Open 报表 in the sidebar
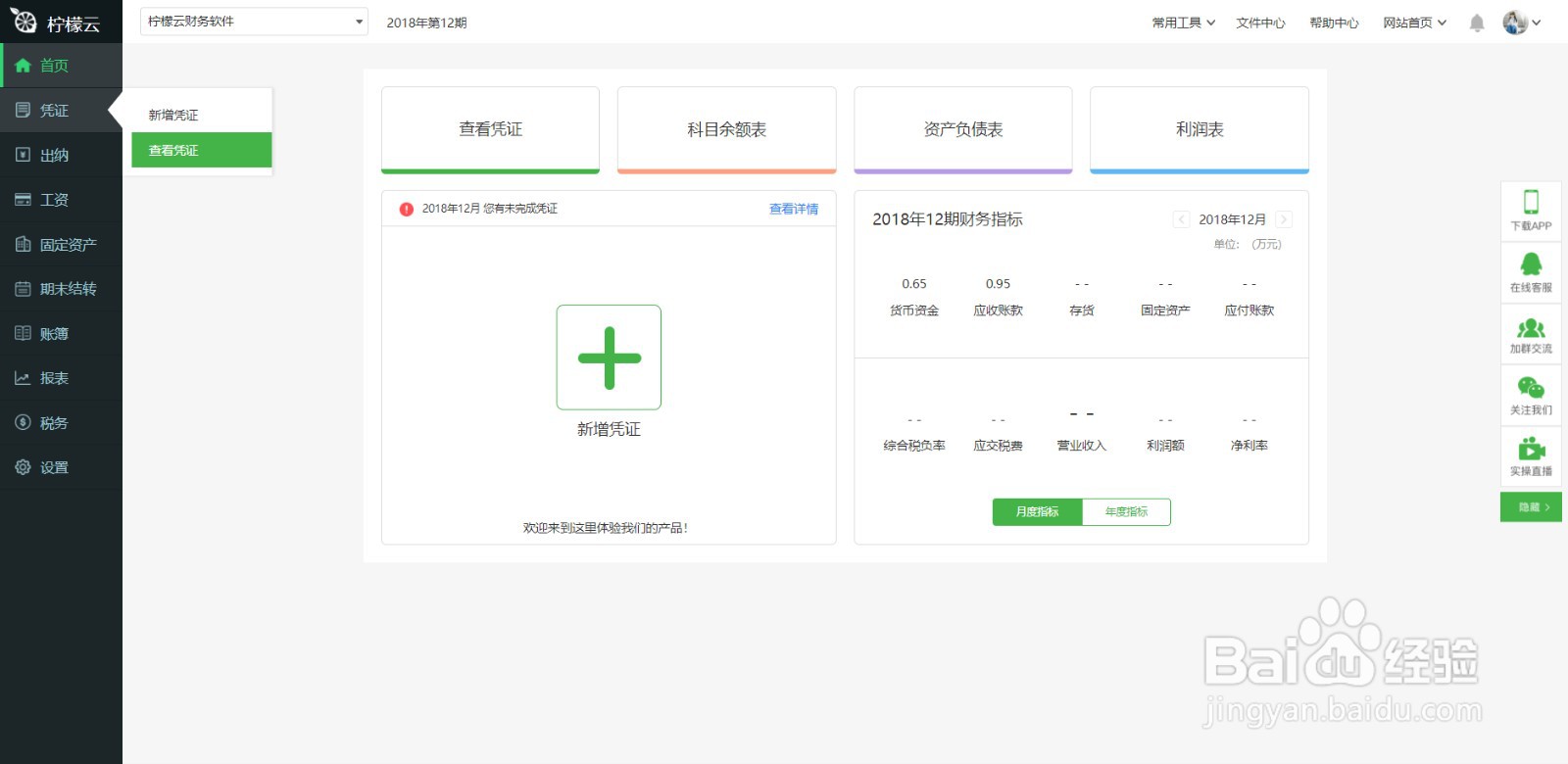This screenshot has width=1568, height=764. pos(61,378)
